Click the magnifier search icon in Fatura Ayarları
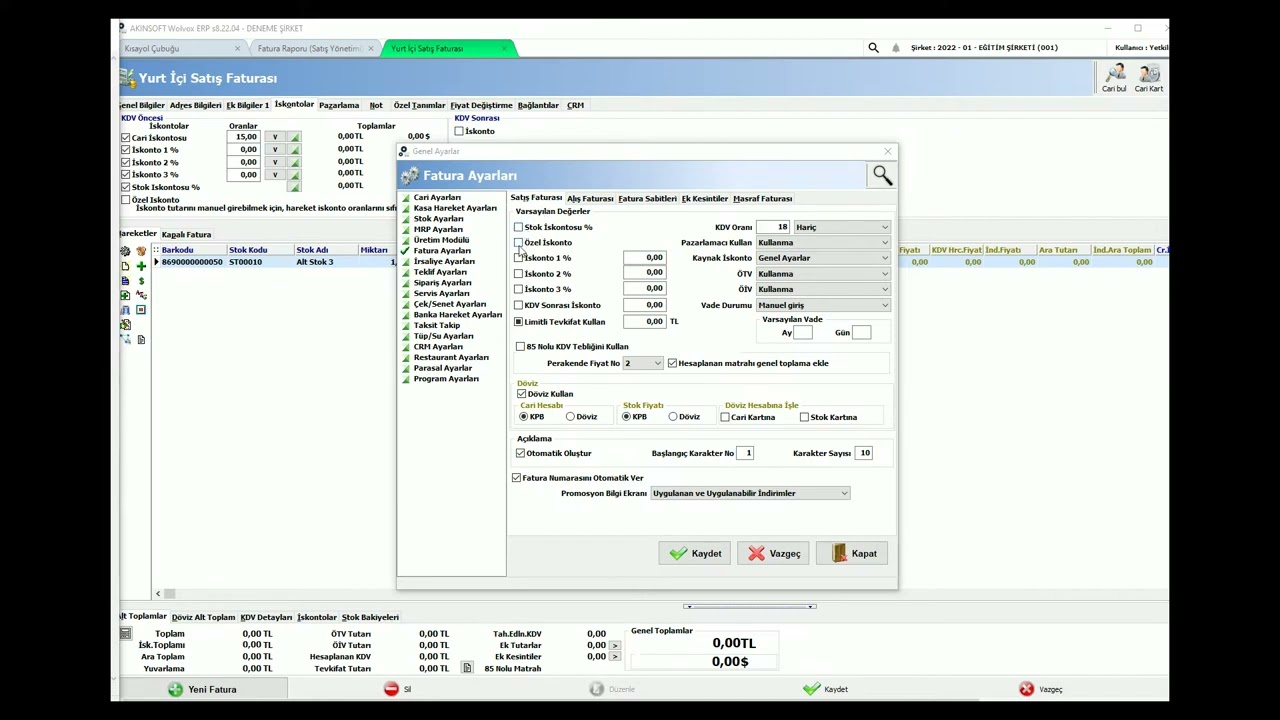The image size is (1280, 720). 881,175
